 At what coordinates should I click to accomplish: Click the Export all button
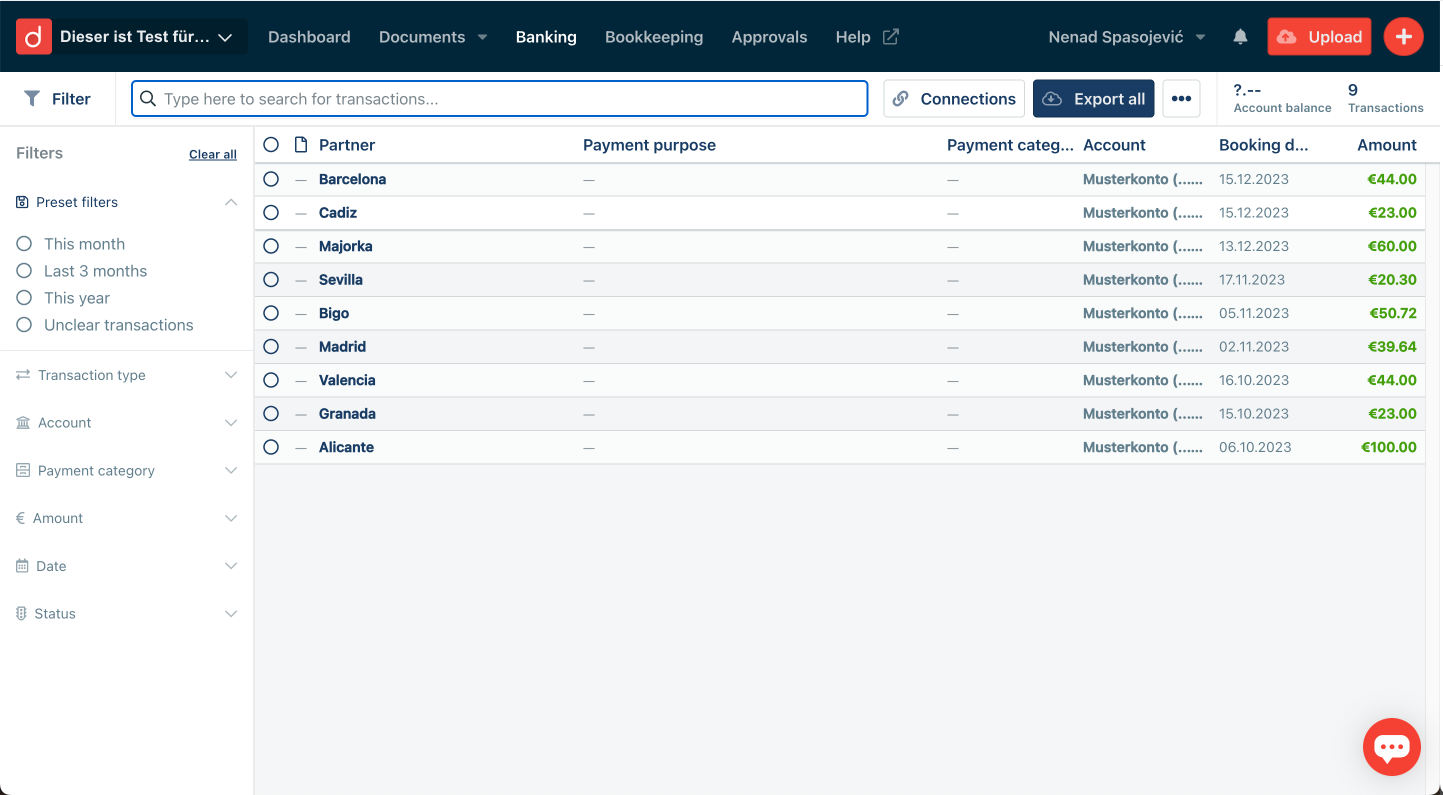tap(1093, 99)
